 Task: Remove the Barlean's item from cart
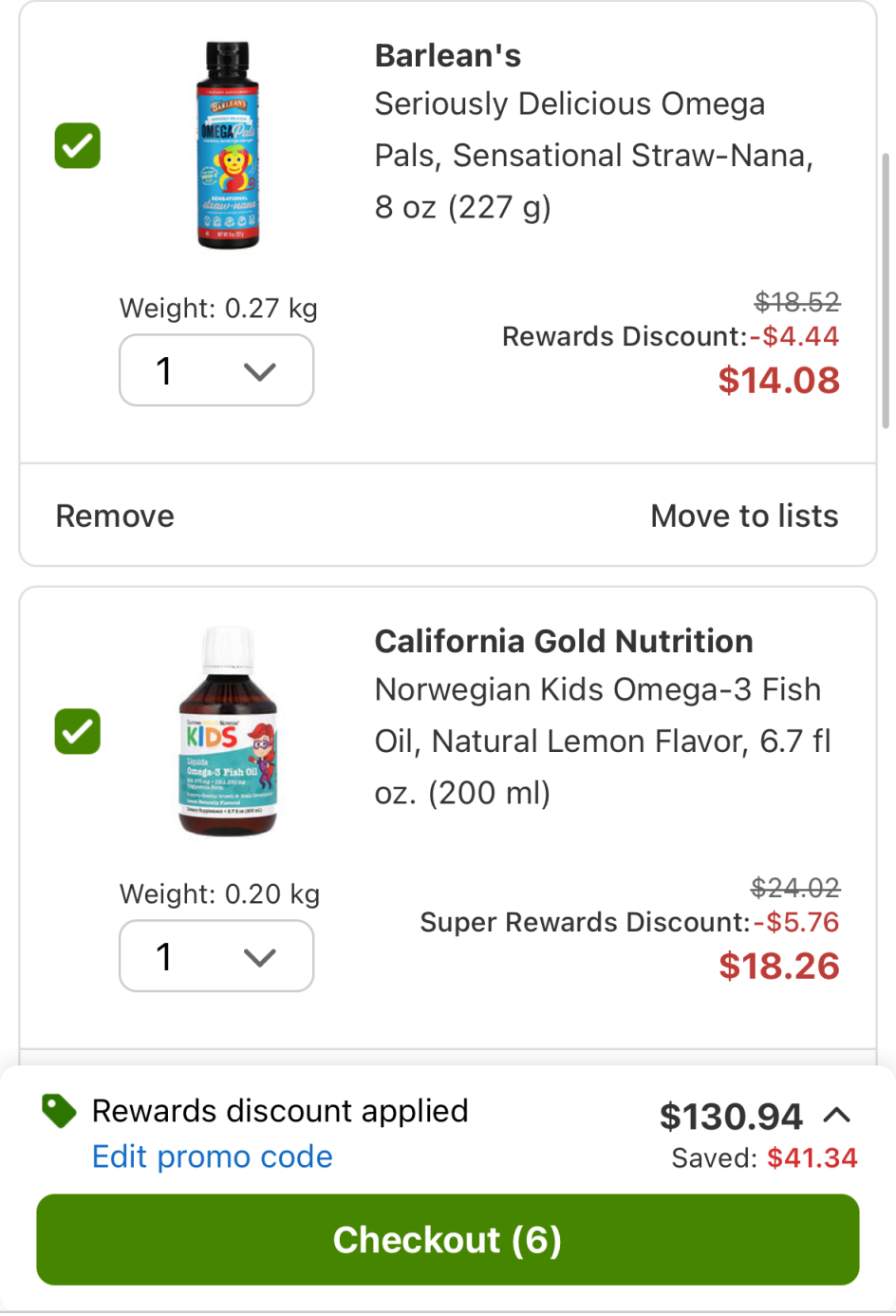(x=115, y=516)
